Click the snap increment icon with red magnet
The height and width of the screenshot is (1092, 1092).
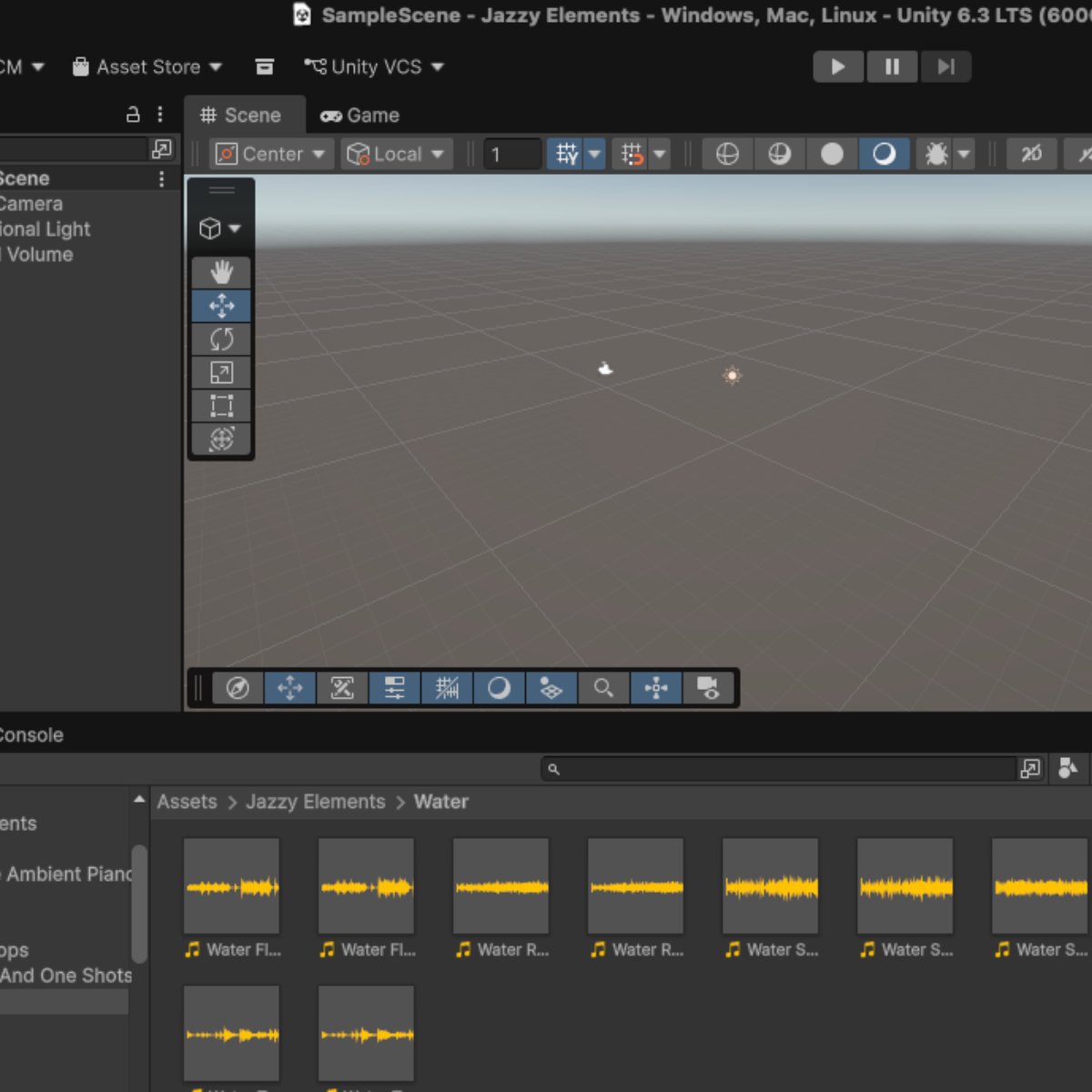(632, 154)
